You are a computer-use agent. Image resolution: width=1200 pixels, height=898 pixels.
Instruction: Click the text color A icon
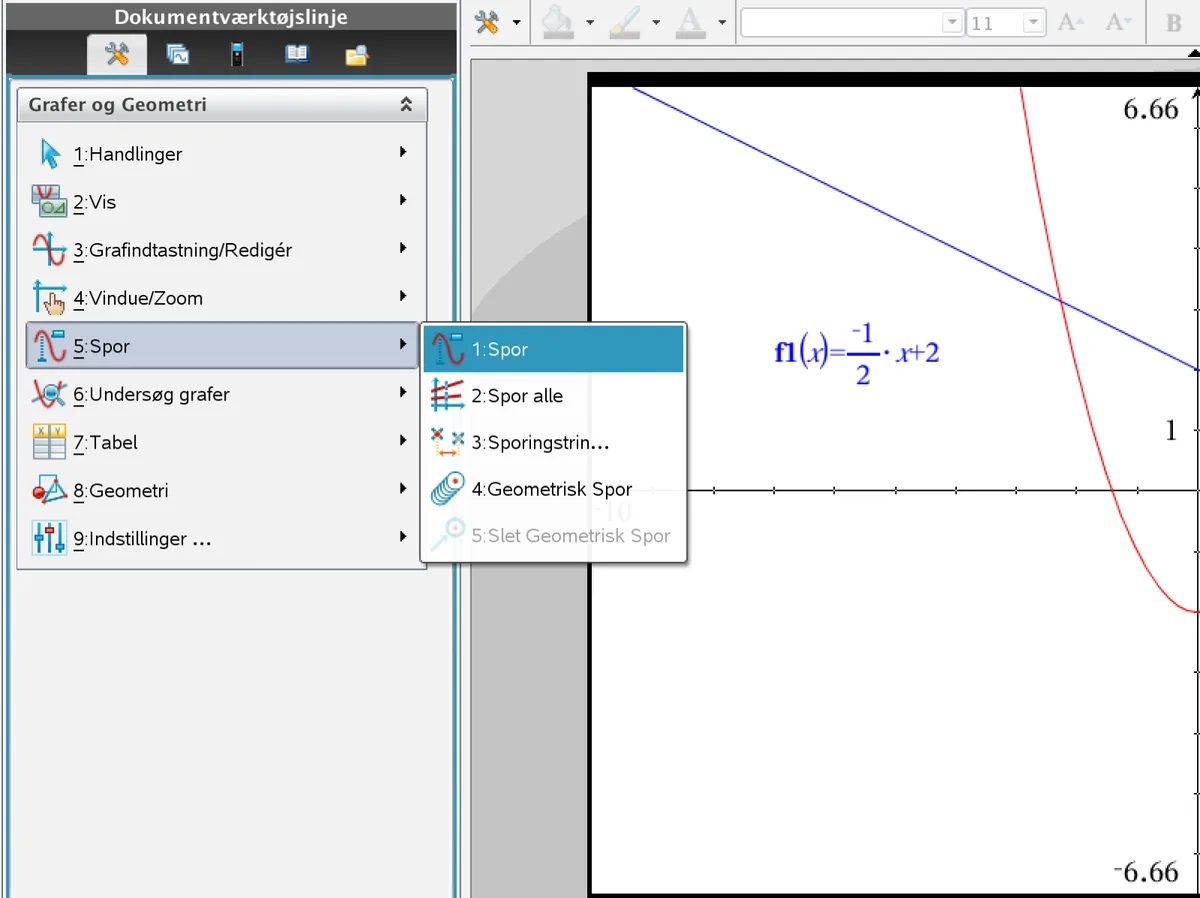(x=690, y=22)
